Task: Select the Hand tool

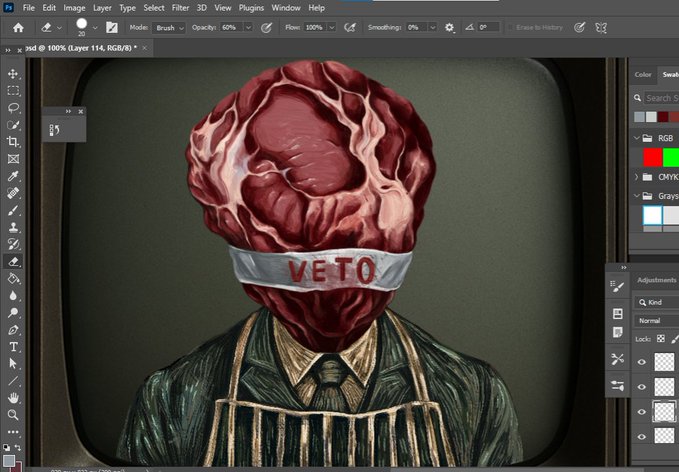Action: [x=13, y=398]
